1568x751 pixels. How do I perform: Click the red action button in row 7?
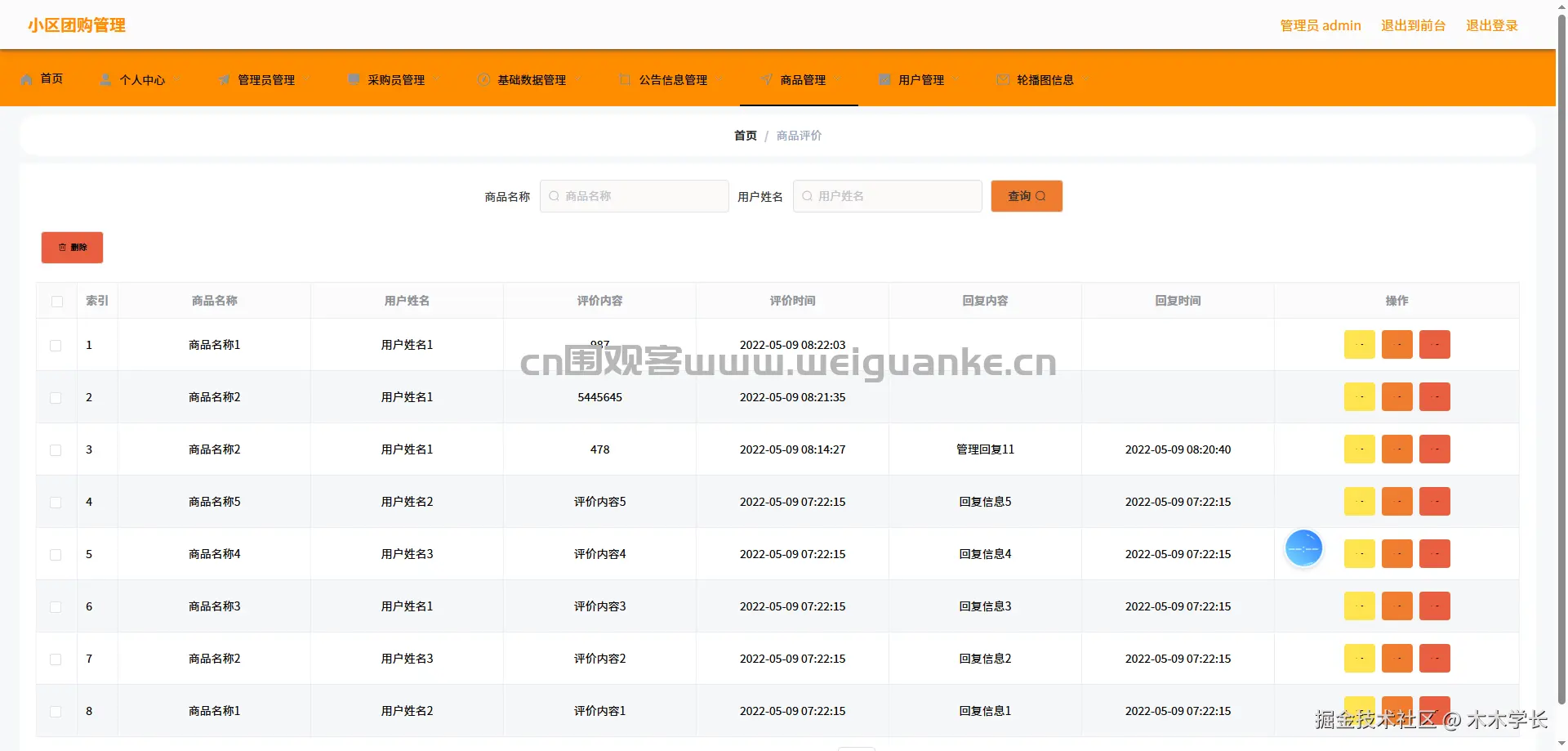pos(1435,659)
